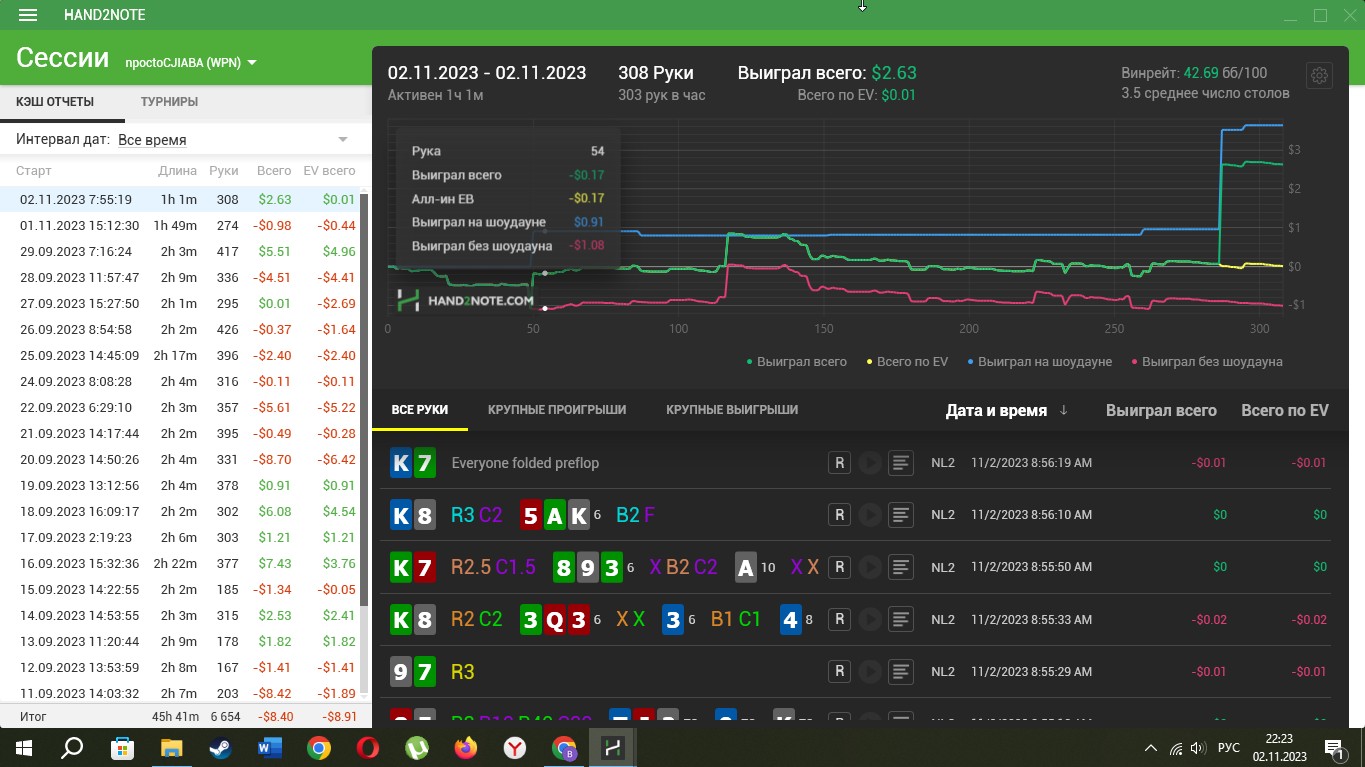Open Opera browser from the taskbar
The image size is (1365, 767).
(368, 747)
